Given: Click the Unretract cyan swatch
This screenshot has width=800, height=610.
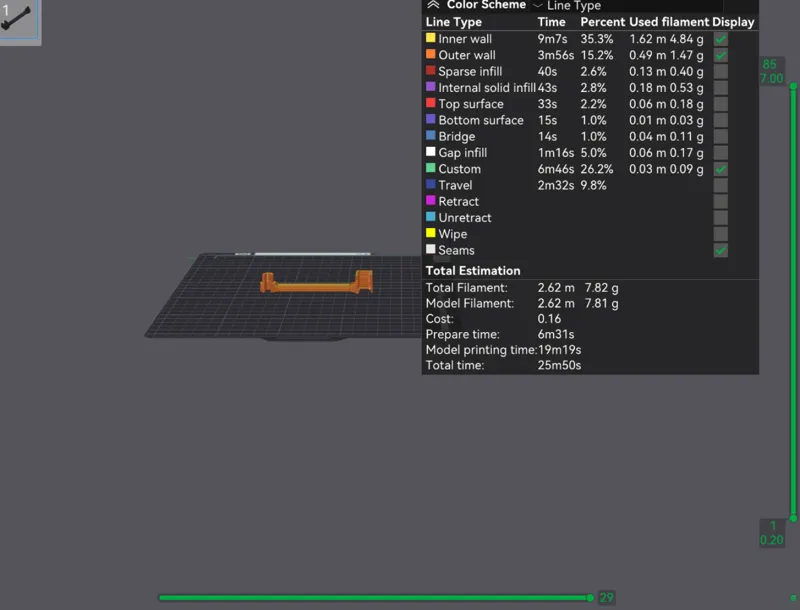Looking at the screenshot, I should (x=431, y=217).
